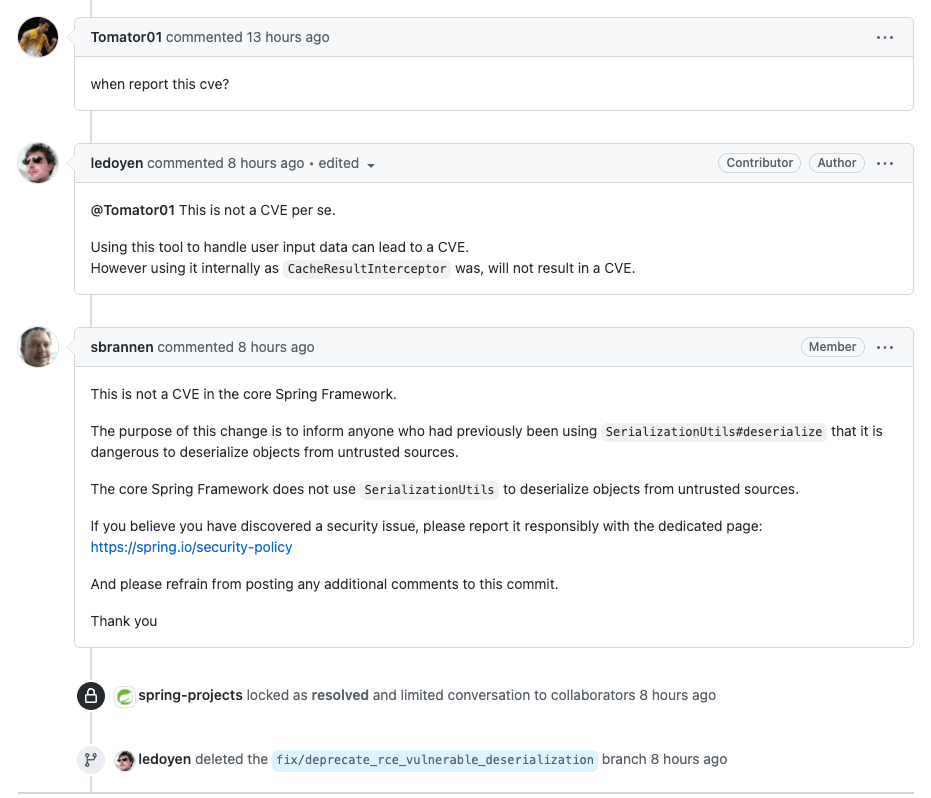Click ledoyen's small avatar in branch event
The width and height of the screenshot is (931, 798).
pos(125,760)
